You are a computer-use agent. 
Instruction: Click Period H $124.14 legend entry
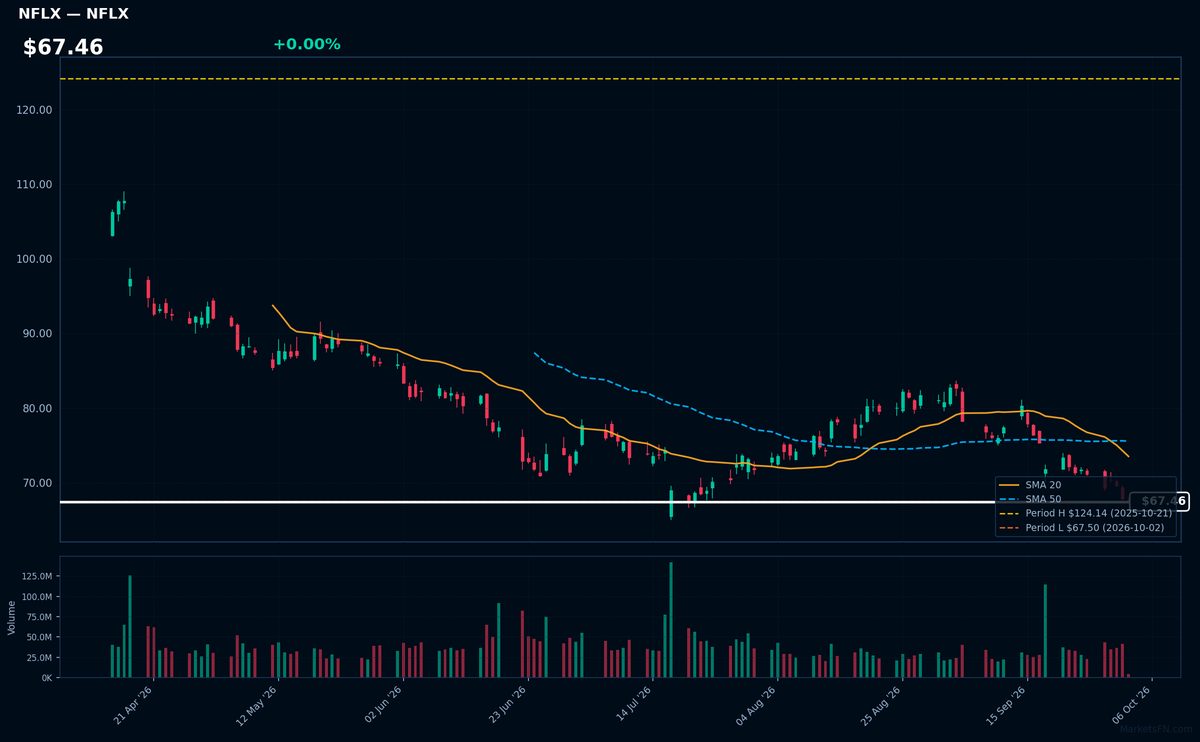pyautogui.click(x=1085, y=512)
